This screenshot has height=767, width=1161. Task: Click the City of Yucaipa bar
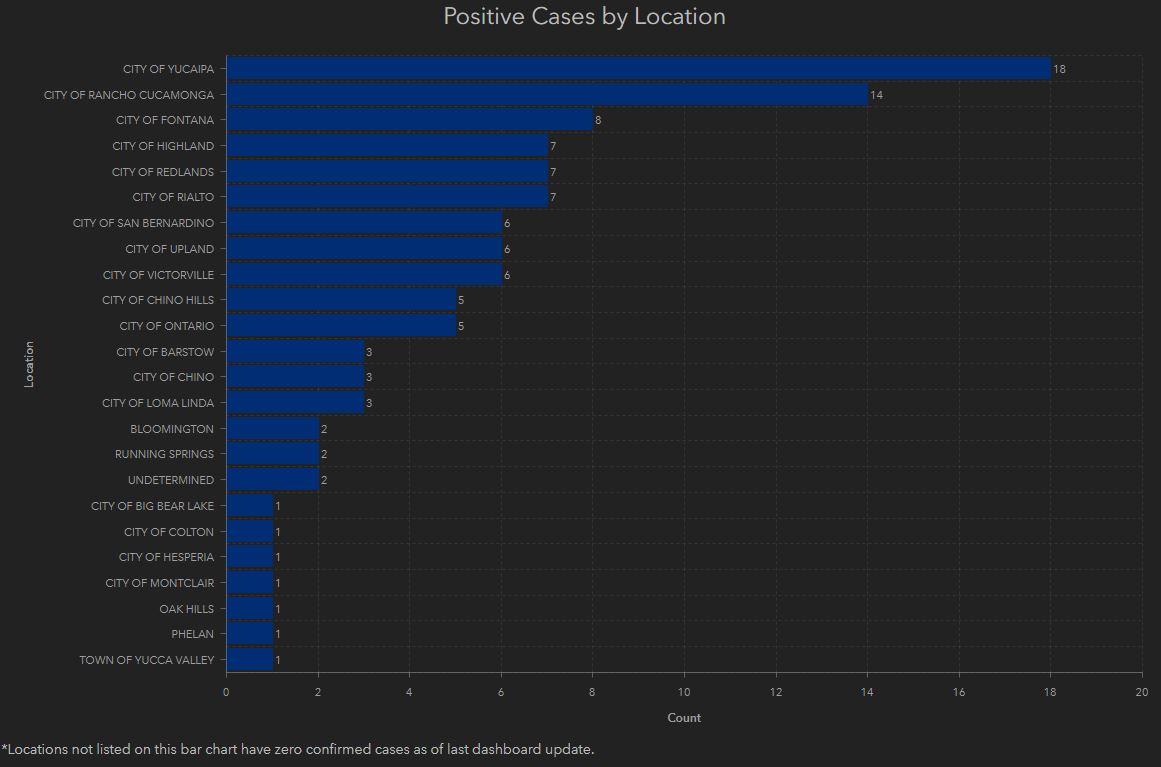638,69
